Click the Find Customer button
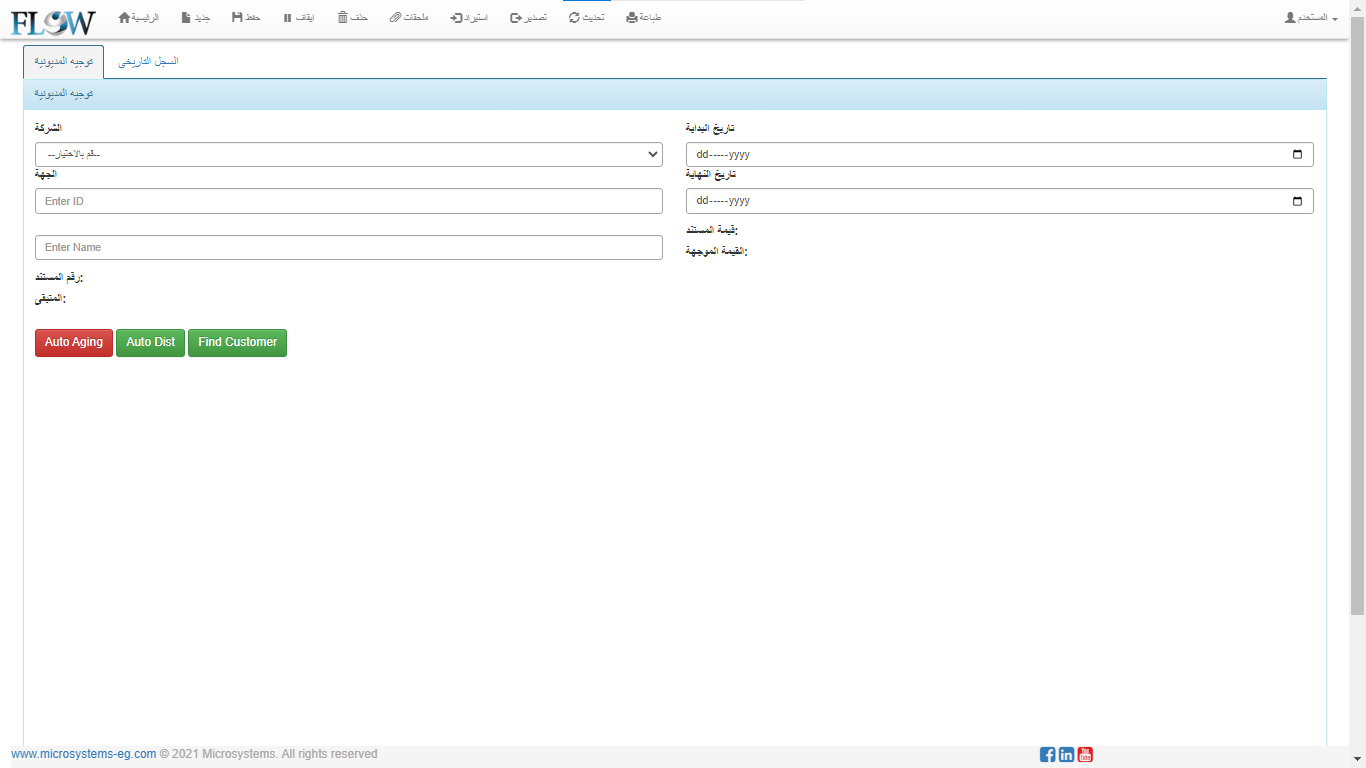Image resolution: width=1366 pixels, height=768 pixels. point(237,343)
